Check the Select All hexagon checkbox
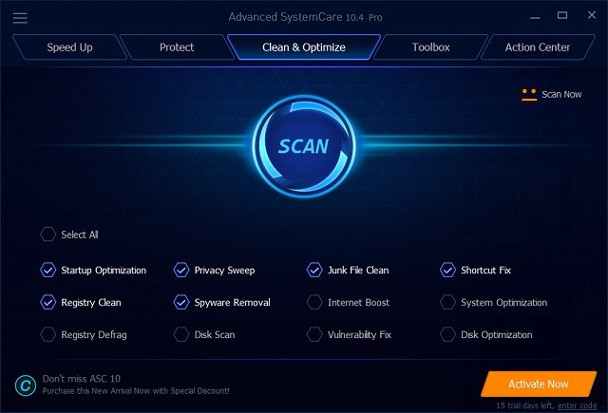Image resolution: width=608 pixels, height=413 pixels. pyautogui.click(x=48, y=234)
